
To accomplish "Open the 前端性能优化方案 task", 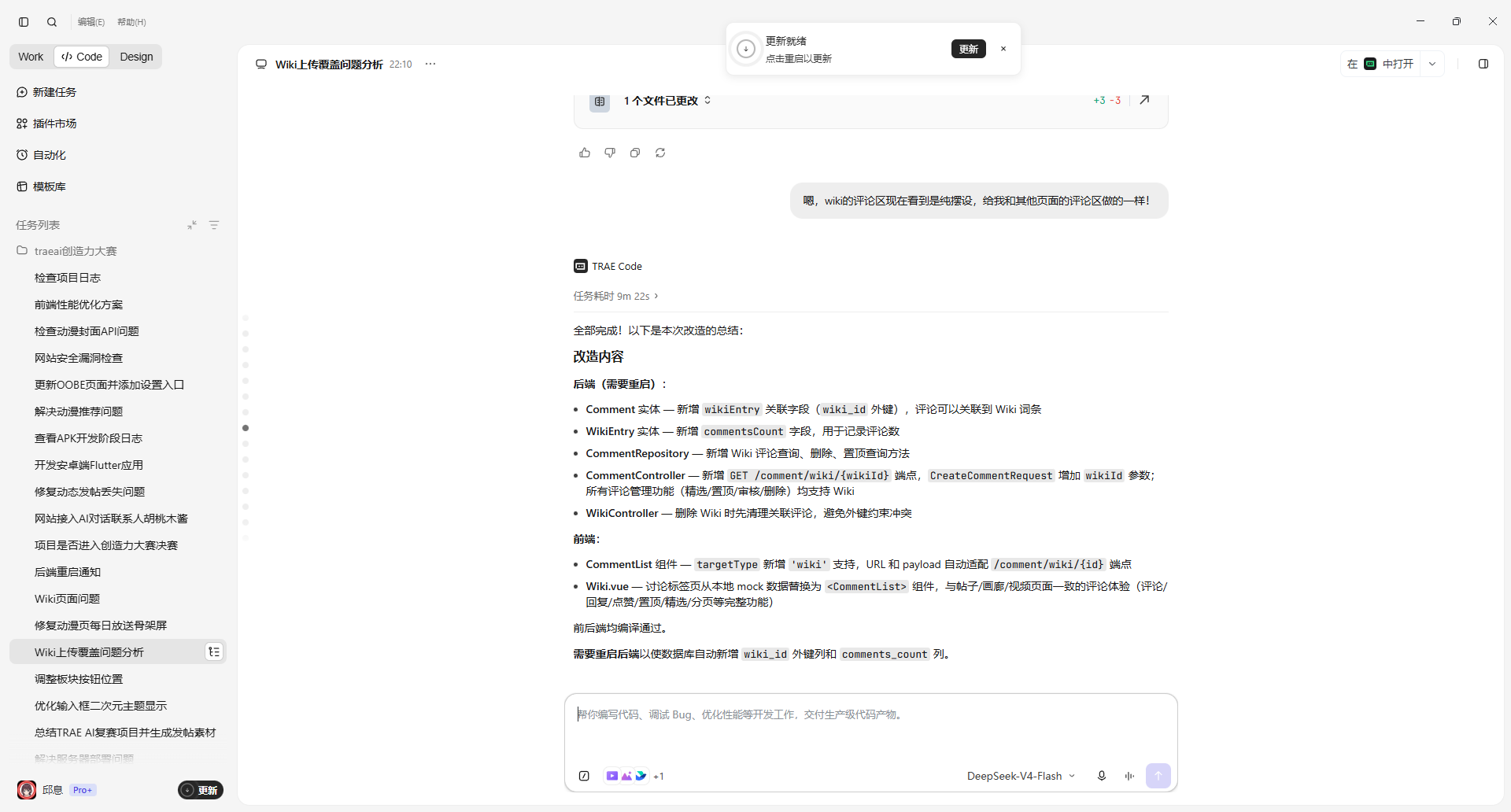I will [118, 304].
